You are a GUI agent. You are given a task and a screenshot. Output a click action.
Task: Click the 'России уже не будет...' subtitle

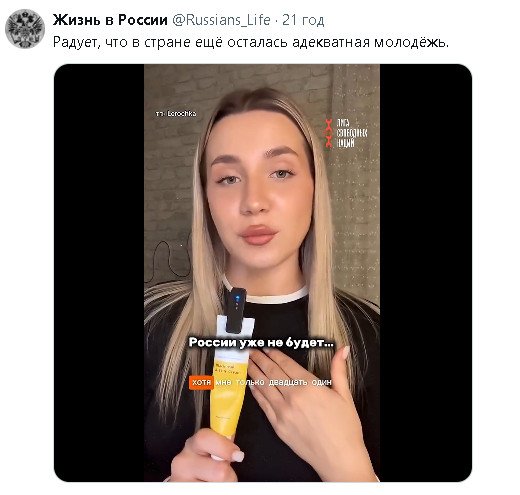[261, 343]
